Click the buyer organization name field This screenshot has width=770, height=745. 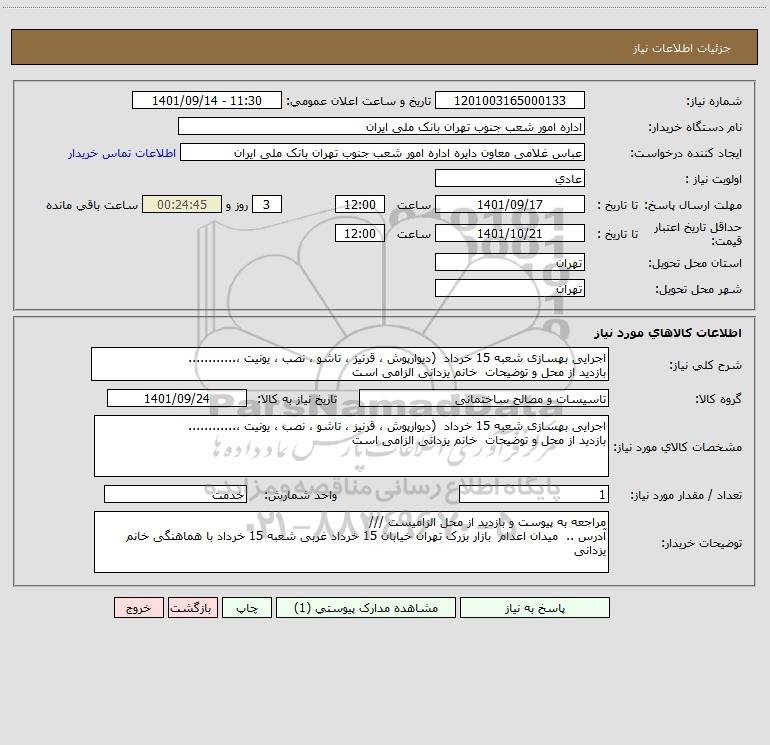[381, 126]
